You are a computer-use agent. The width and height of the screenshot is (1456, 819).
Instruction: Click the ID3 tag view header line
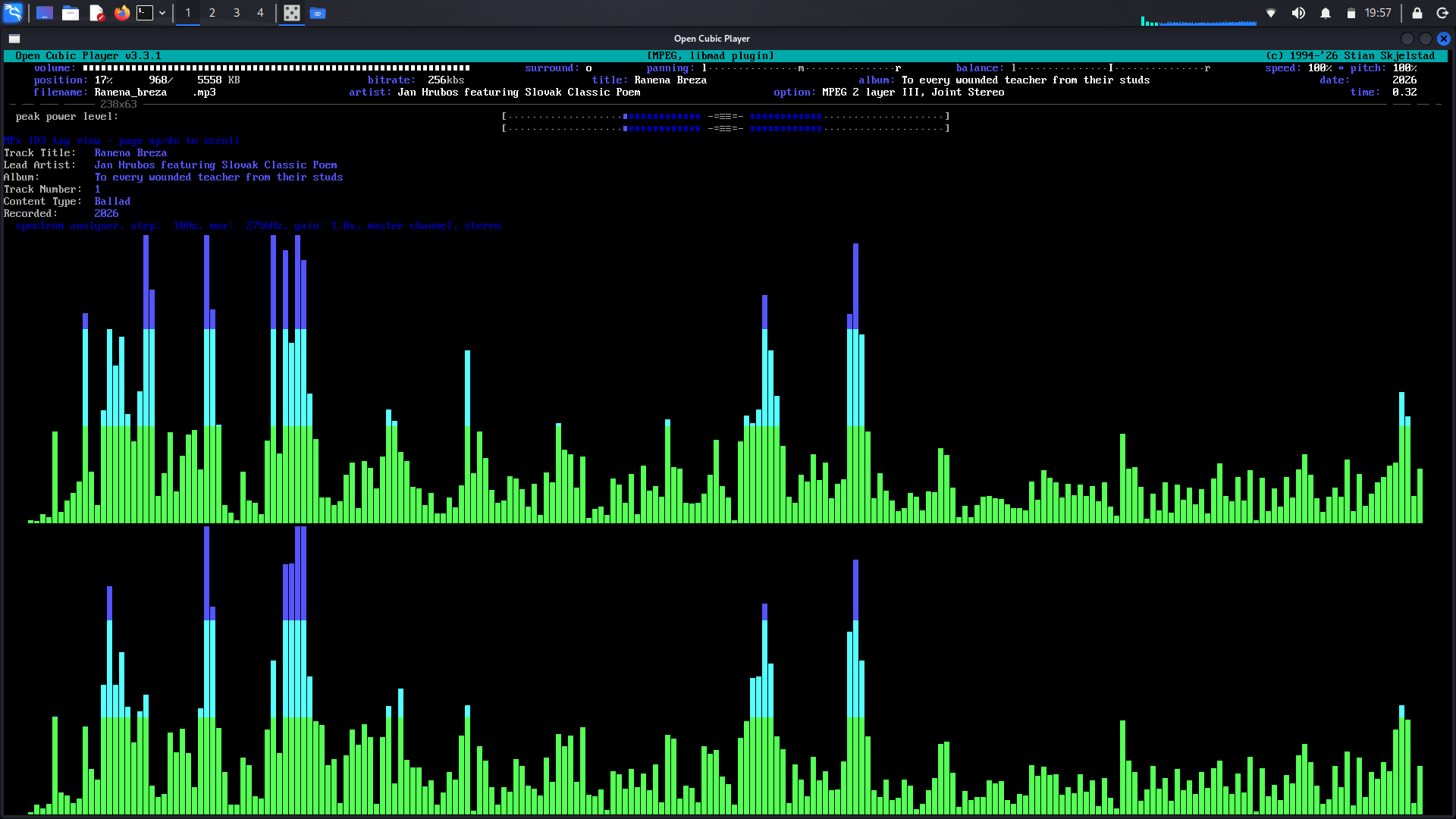pyautogui.click(x=121, y=141)
